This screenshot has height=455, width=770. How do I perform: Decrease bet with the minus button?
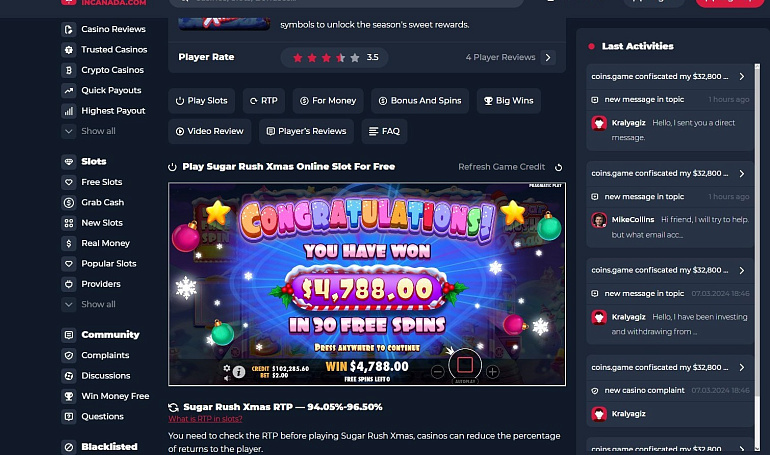click(437, 372)
